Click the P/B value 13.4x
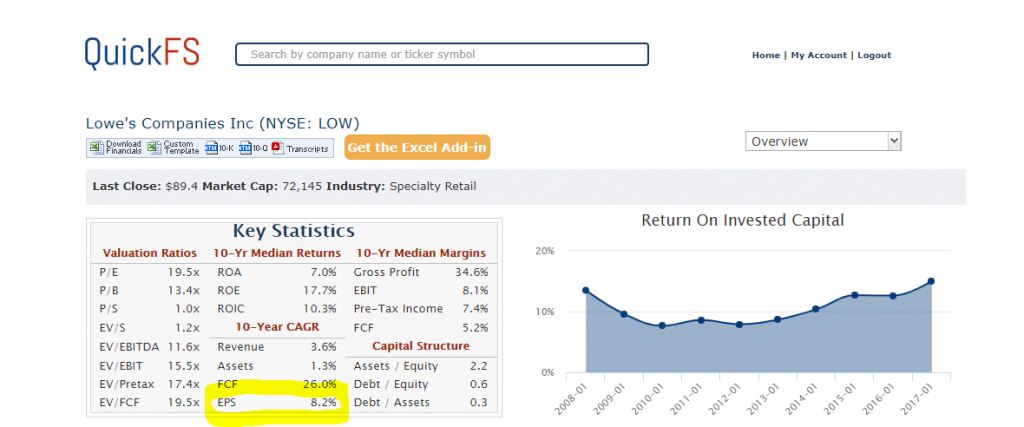Screen dimensions: 1024x427 coord(184,291)
